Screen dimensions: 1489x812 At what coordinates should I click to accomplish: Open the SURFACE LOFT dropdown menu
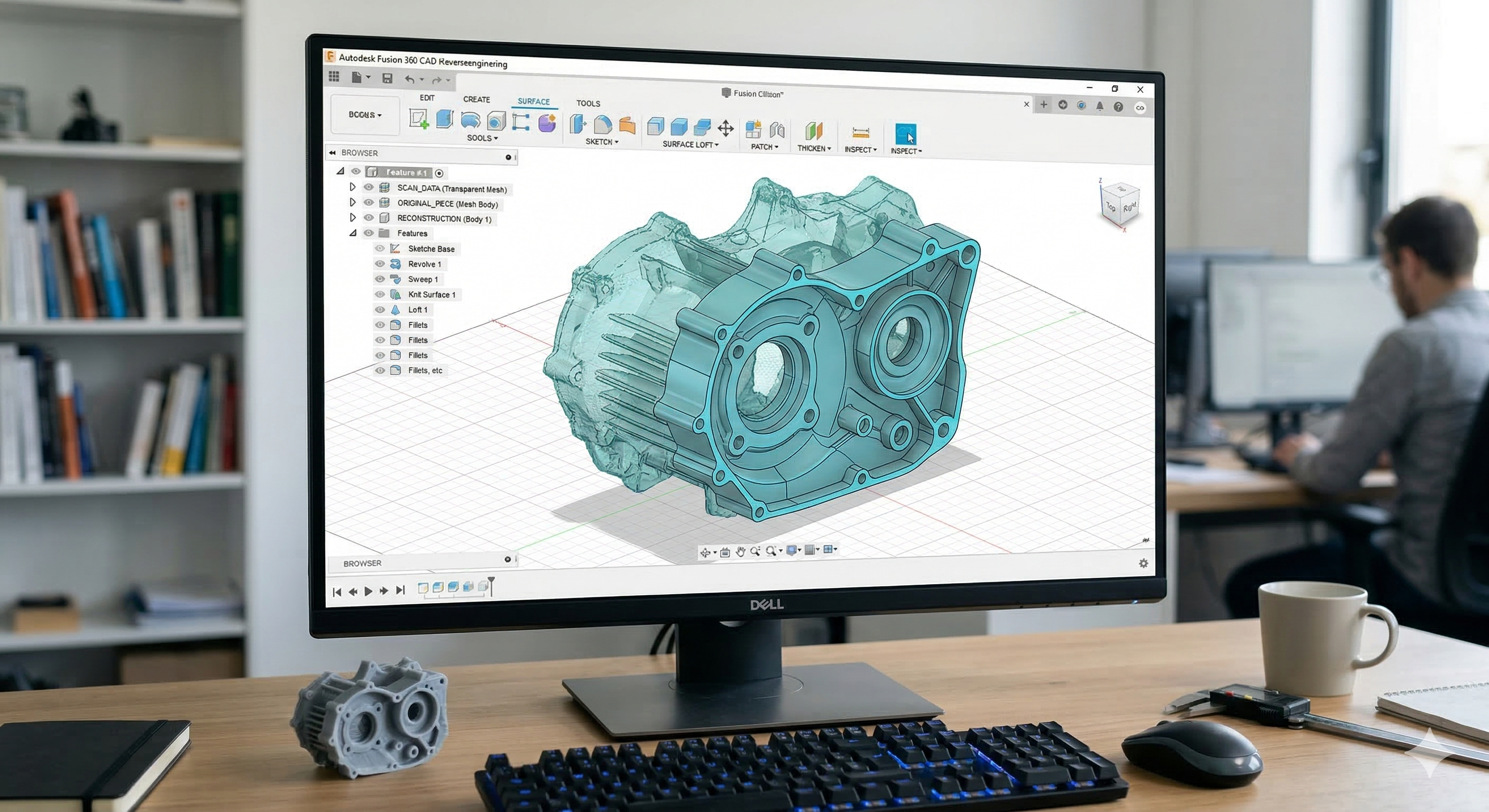pos(690,144)
